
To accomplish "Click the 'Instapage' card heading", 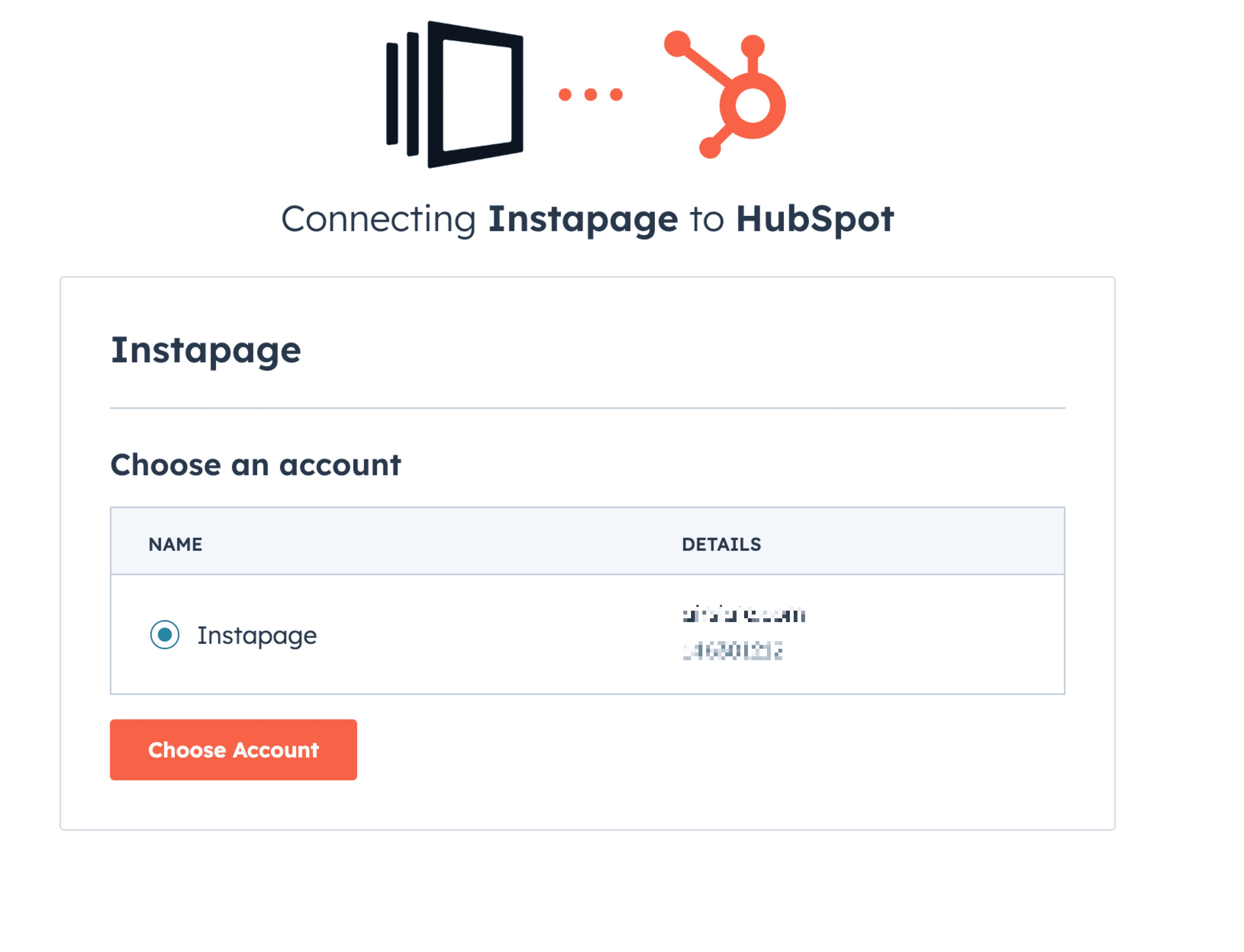I will point(206,351).
